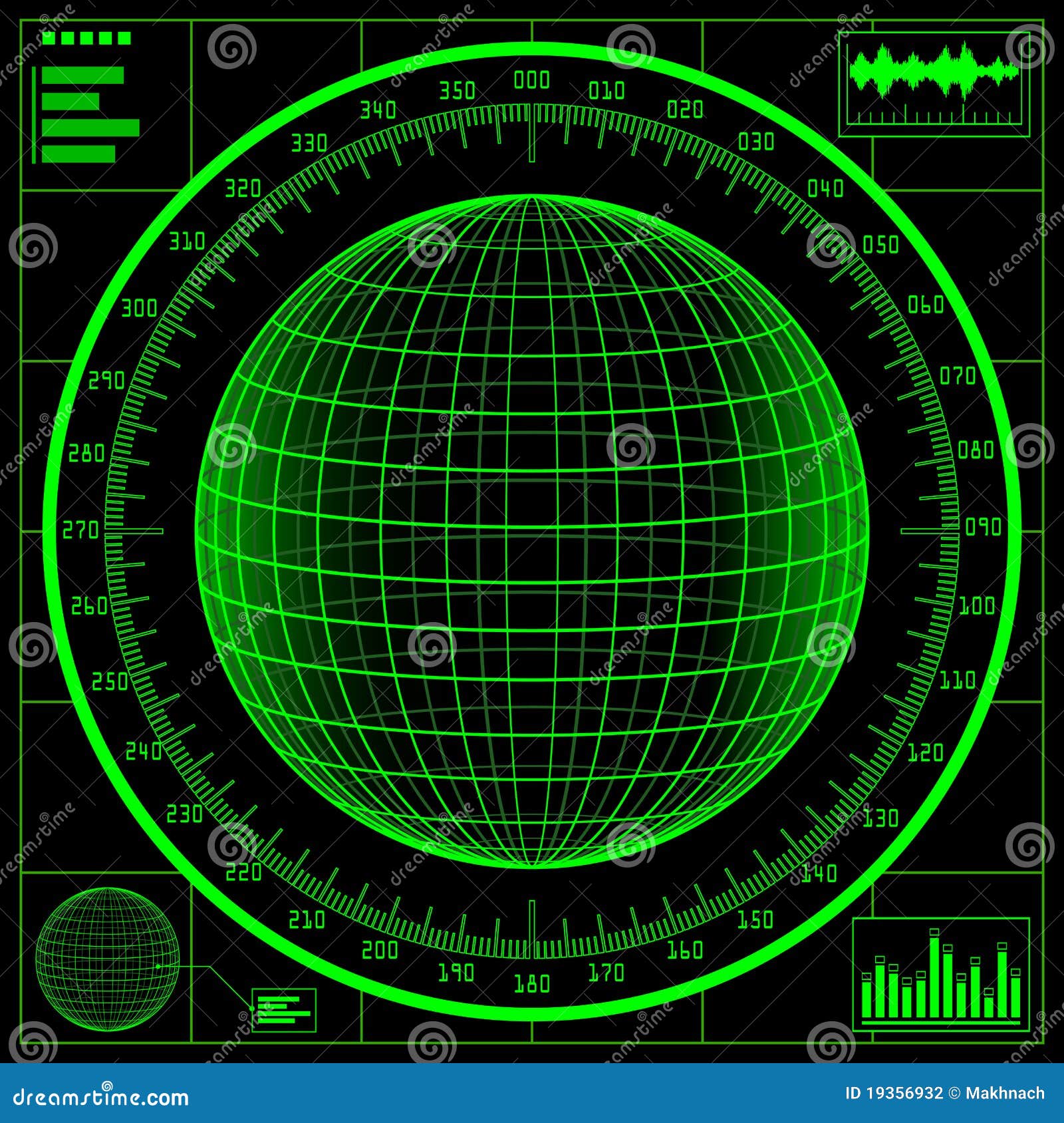Viewport: 1064px width, 1123px height.
Task: Click the 000 heading label
Action: 532,80
